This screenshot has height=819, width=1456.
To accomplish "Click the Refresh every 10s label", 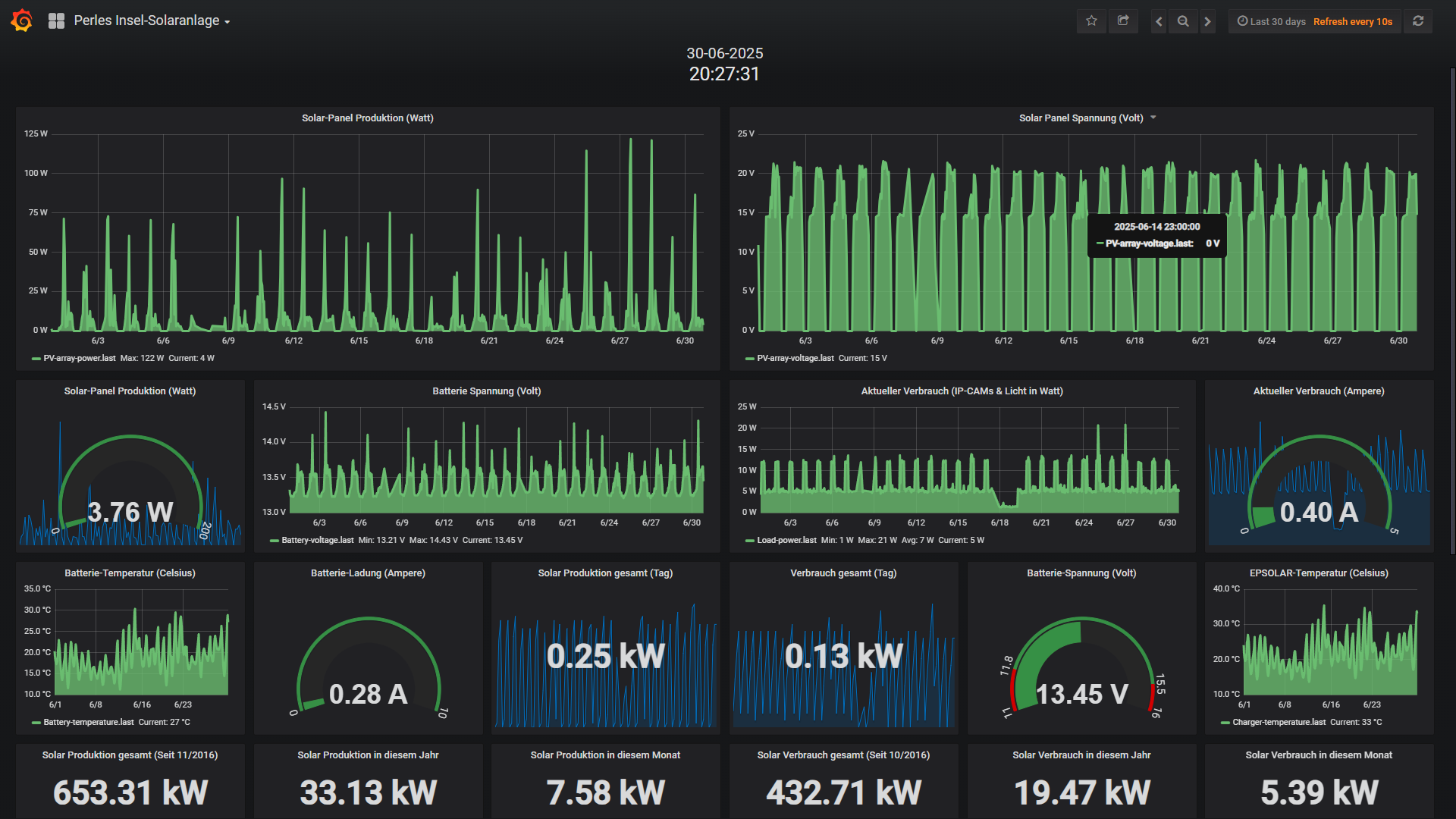I will (1352, 21).
